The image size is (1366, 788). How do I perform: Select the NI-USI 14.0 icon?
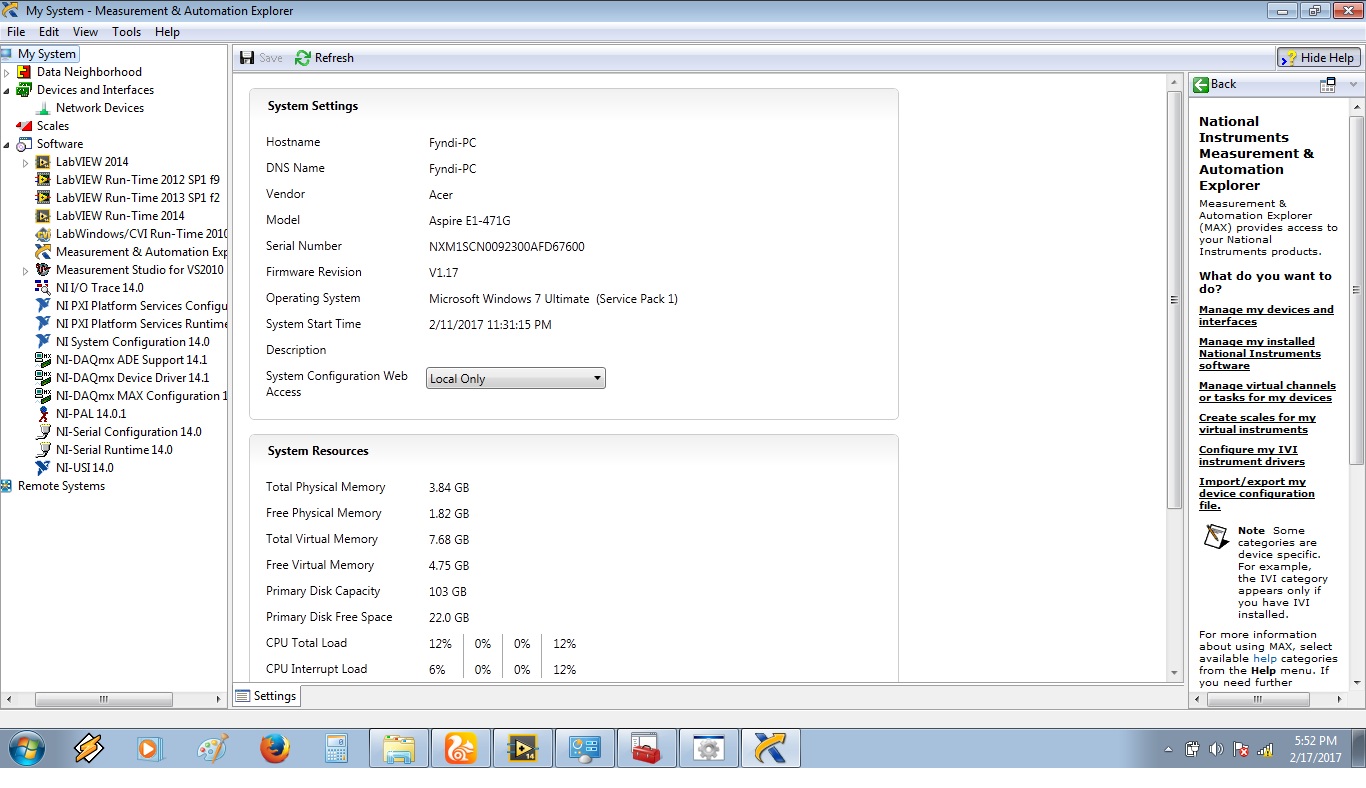tap(43, 468)
